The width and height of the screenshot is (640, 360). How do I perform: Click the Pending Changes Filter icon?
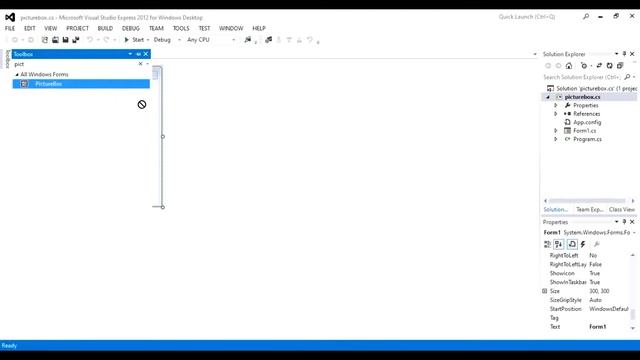pyautogui.click(x=584, y=66)
